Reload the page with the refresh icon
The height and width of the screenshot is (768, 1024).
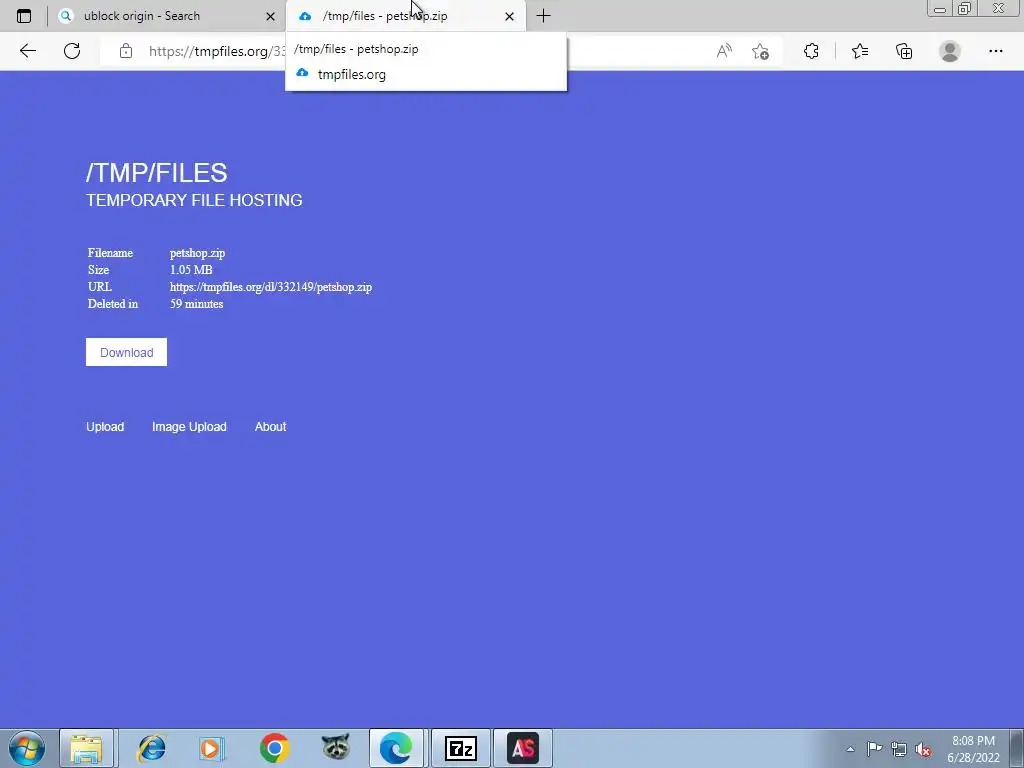[x=72, y=51]
